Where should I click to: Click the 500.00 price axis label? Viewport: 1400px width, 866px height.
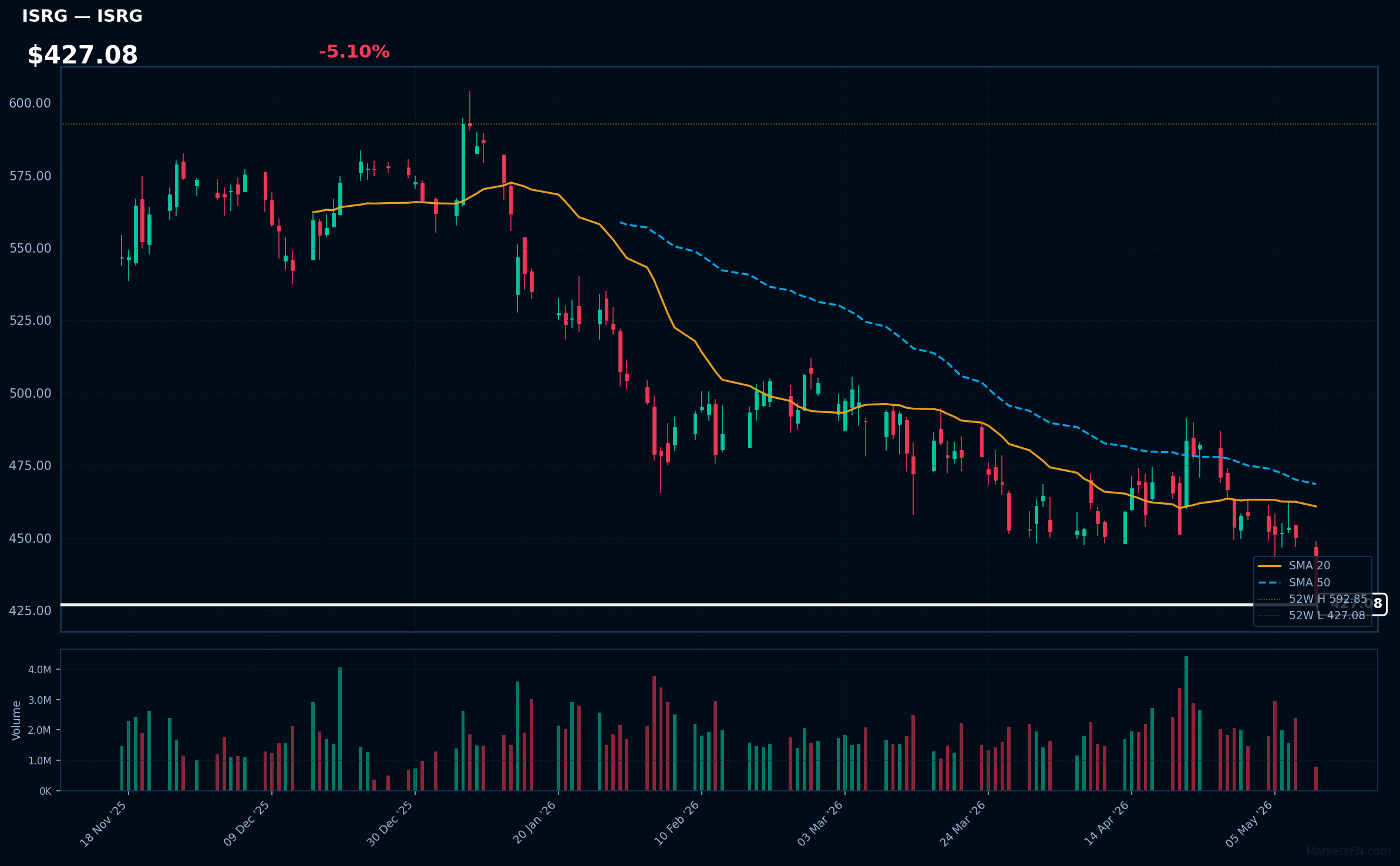pyautogui.click(x=30, y=393)
